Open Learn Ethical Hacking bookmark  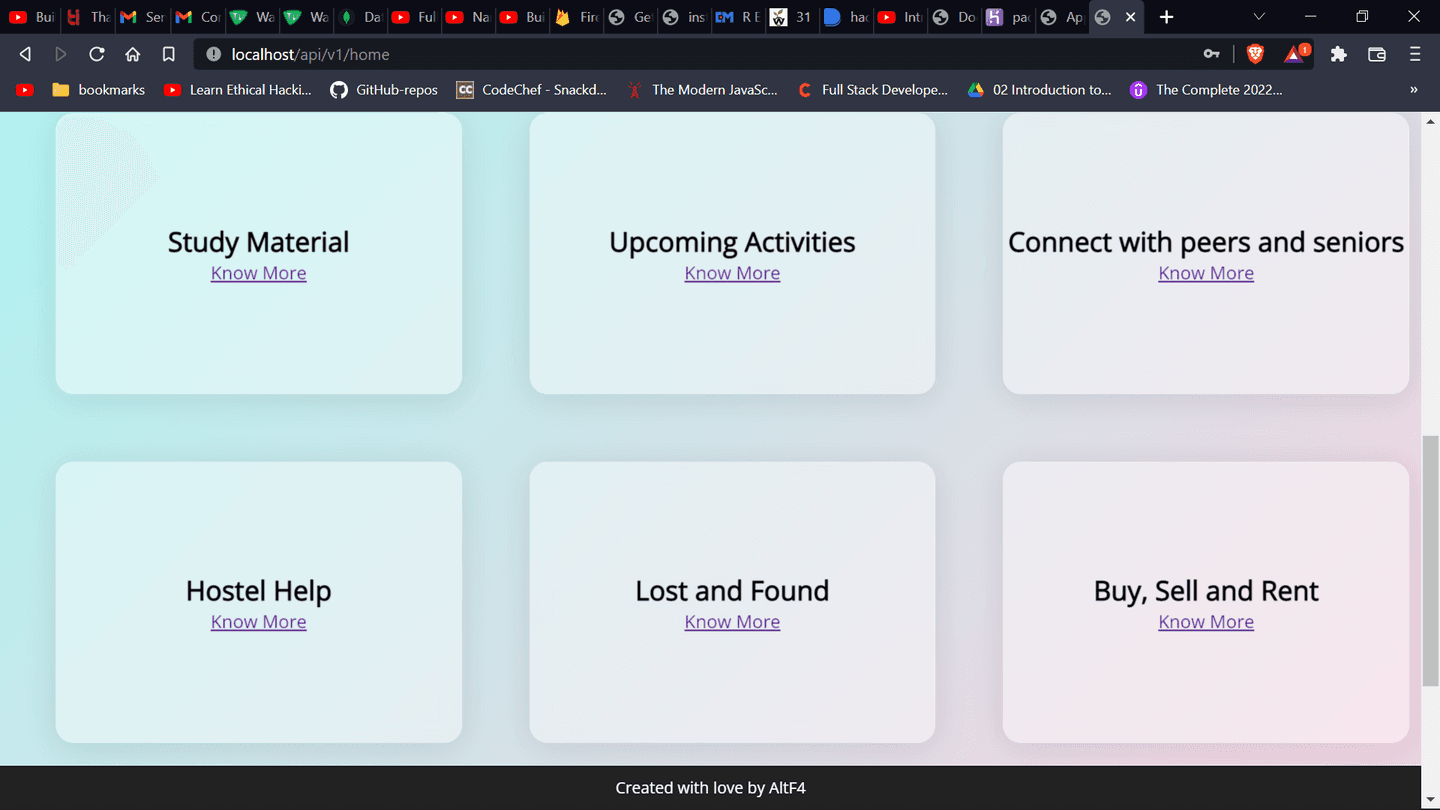pyautogui.click(x=238, y=90)
